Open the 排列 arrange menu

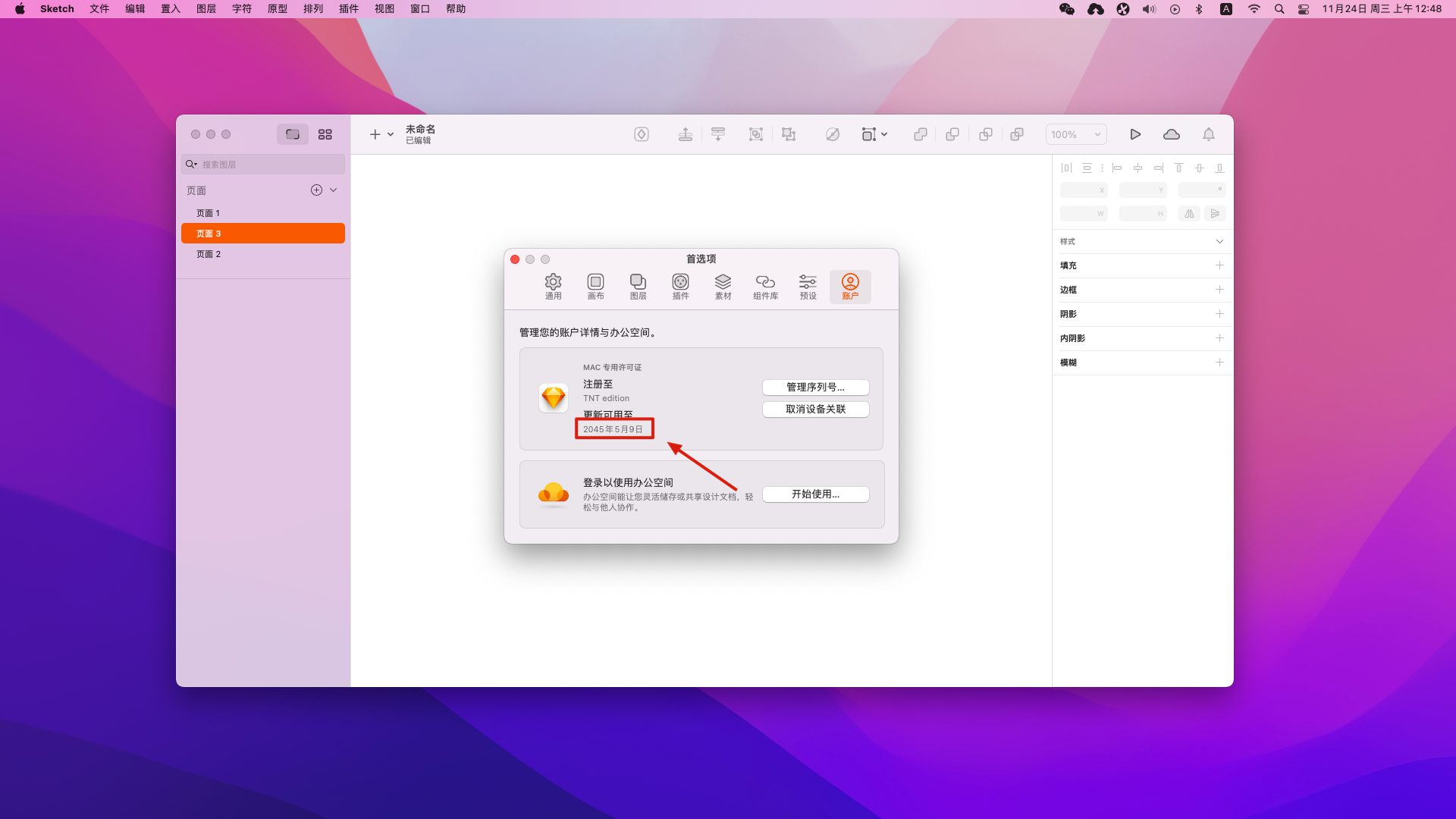point(312,9)
